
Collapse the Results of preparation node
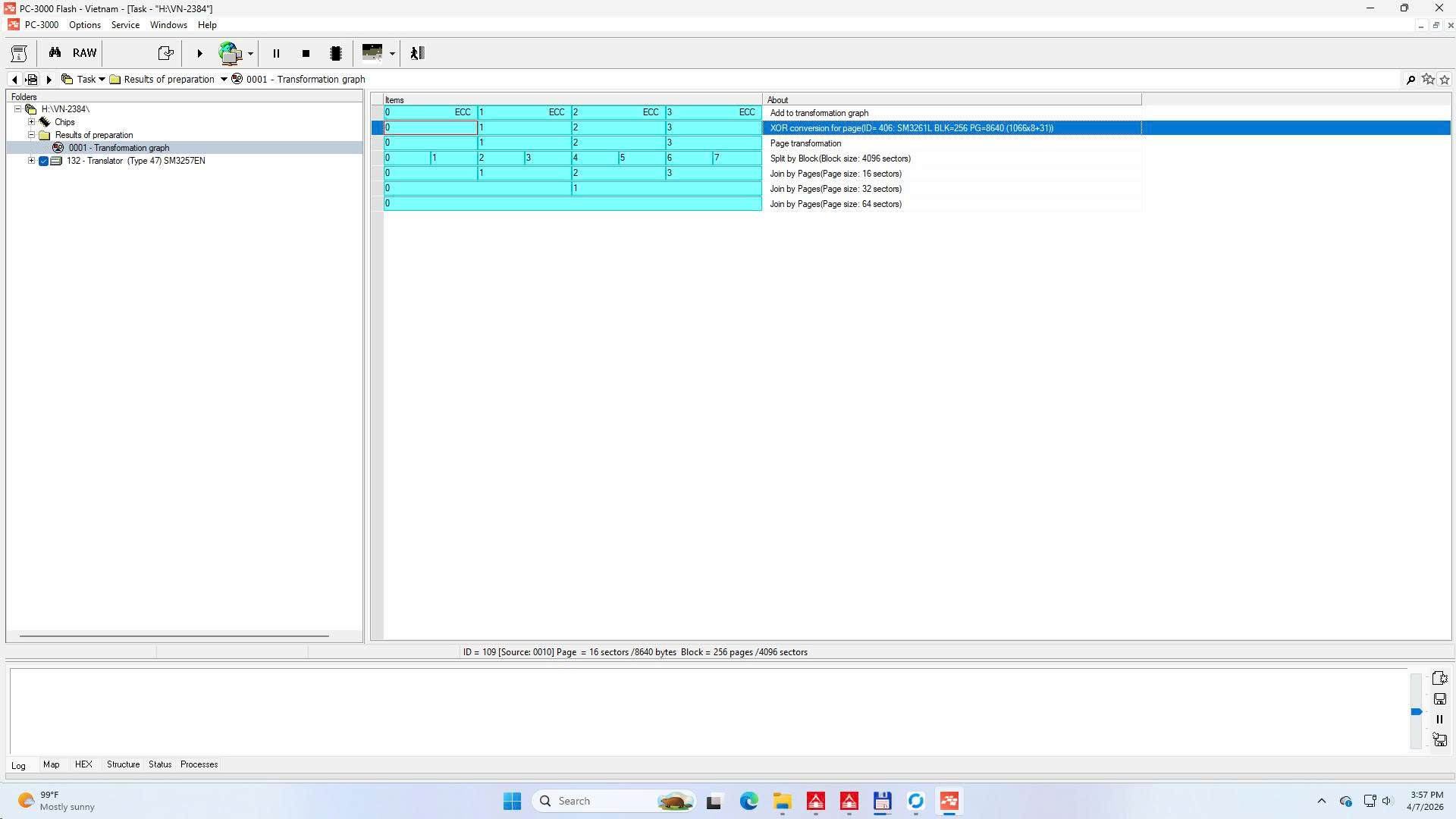click(x=32, y=135)
